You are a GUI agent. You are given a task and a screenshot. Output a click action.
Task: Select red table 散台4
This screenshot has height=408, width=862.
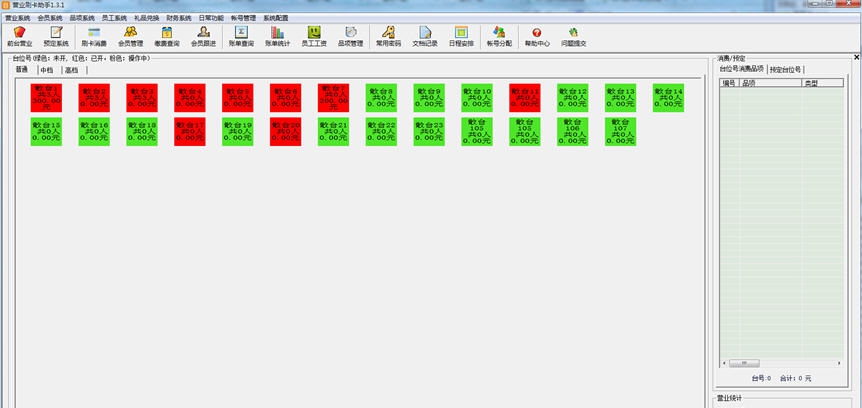(190, 98)
